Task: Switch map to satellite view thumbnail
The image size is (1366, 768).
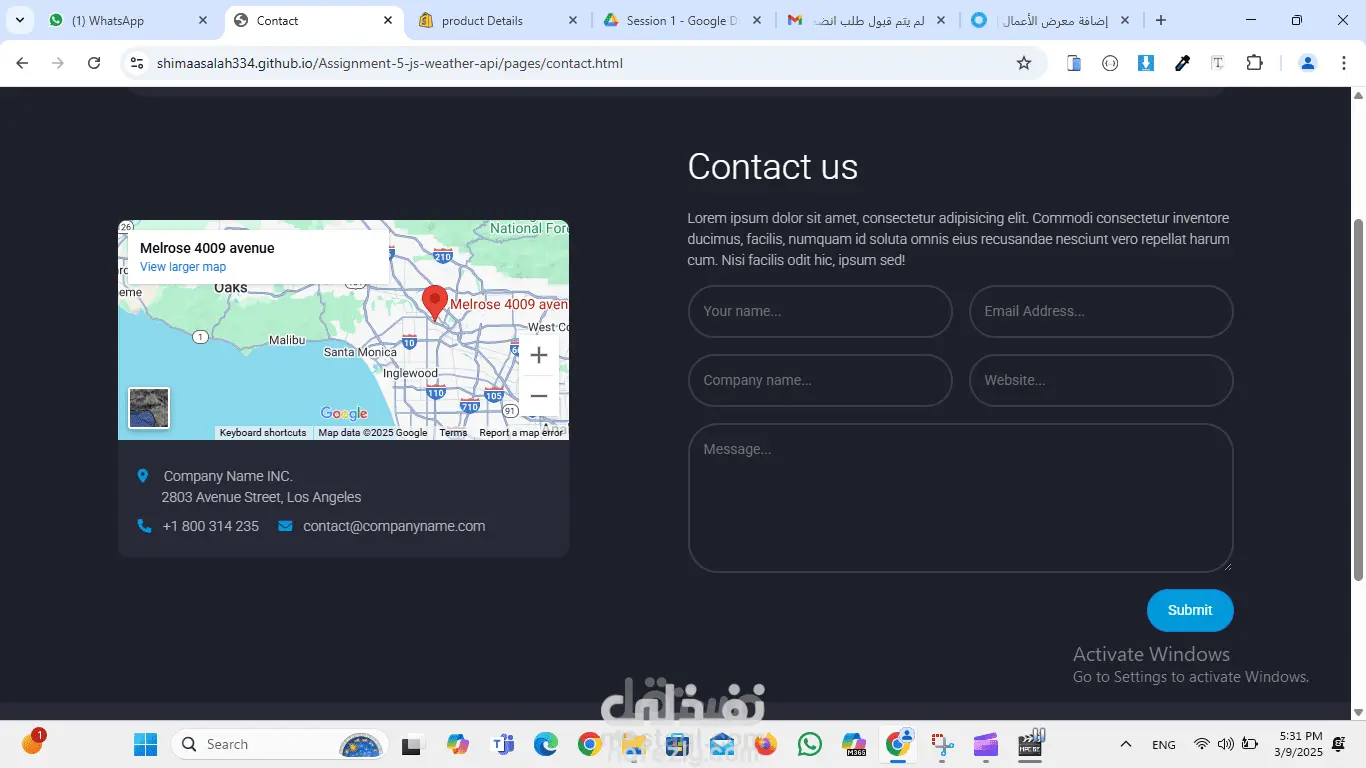Action: (149, 408)
